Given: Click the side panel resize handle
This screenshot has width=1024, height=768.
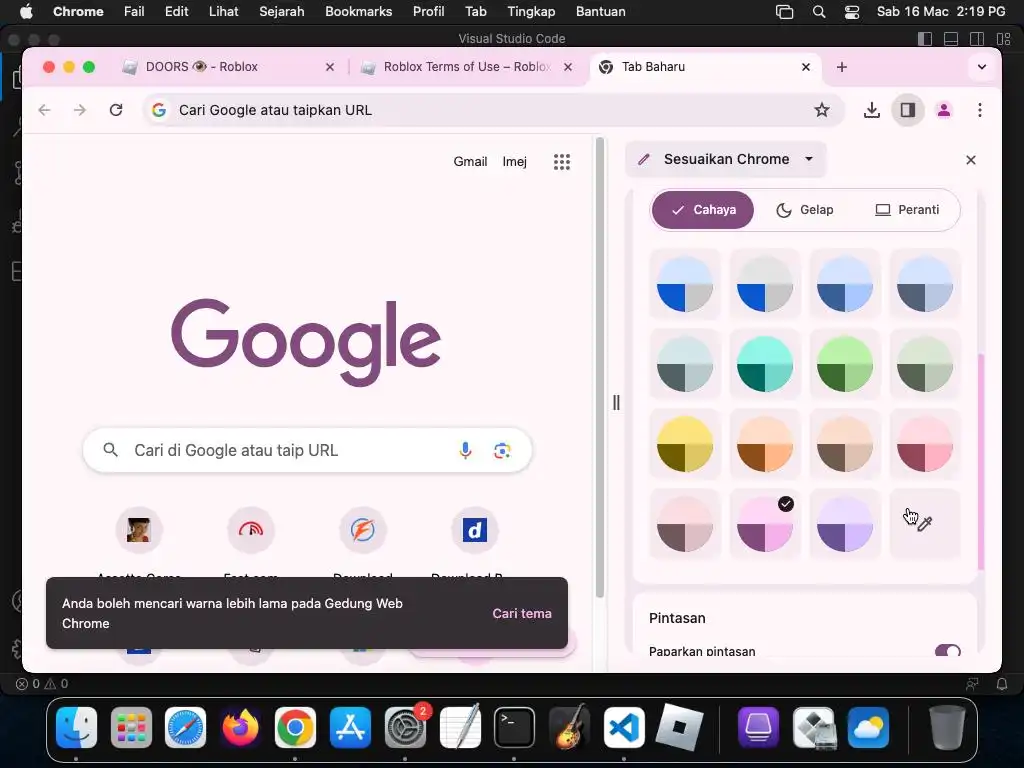Looking at the screenshot, I should (616, 402).
